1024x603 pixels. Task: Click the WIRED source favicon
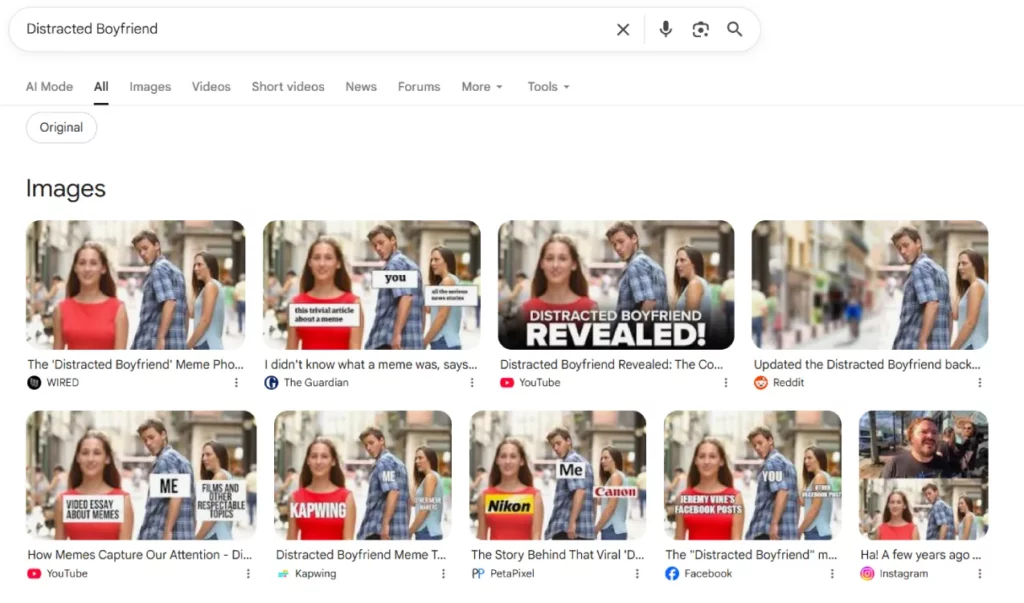coord(34,383)
